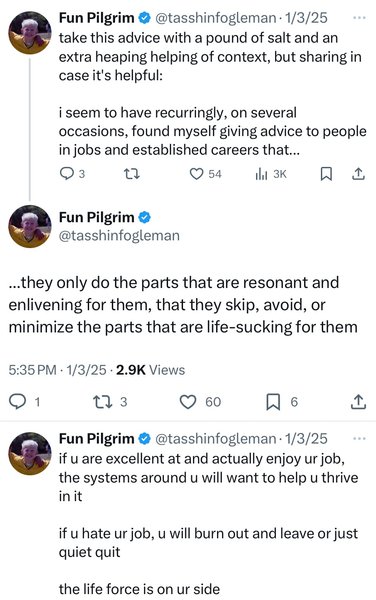The width and height of the screenshot is (376, 600).
Task: Bookmark the first tweet
Action: (326, 174)
